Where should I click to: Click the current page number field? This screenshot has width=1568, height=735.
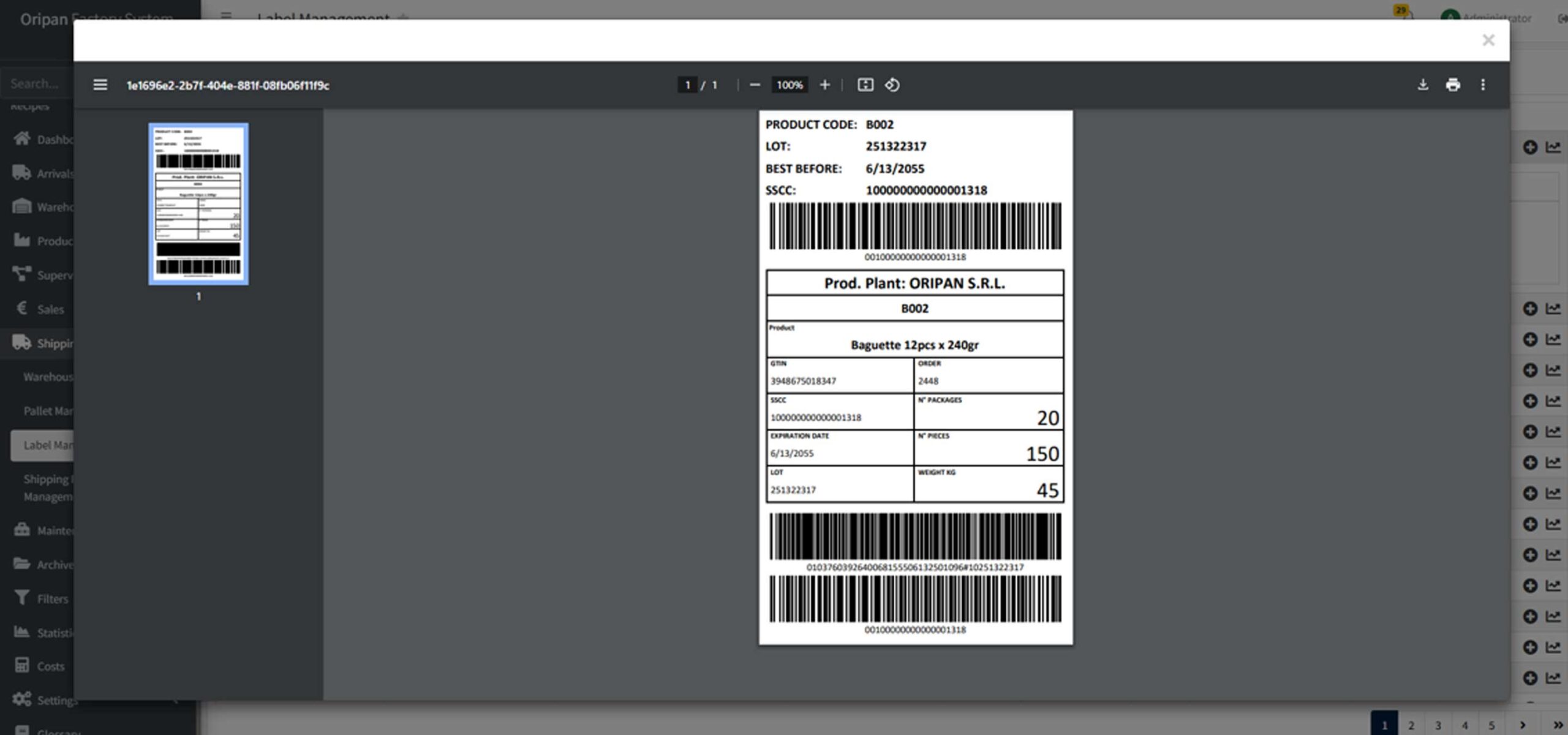(x=687, y=85)
